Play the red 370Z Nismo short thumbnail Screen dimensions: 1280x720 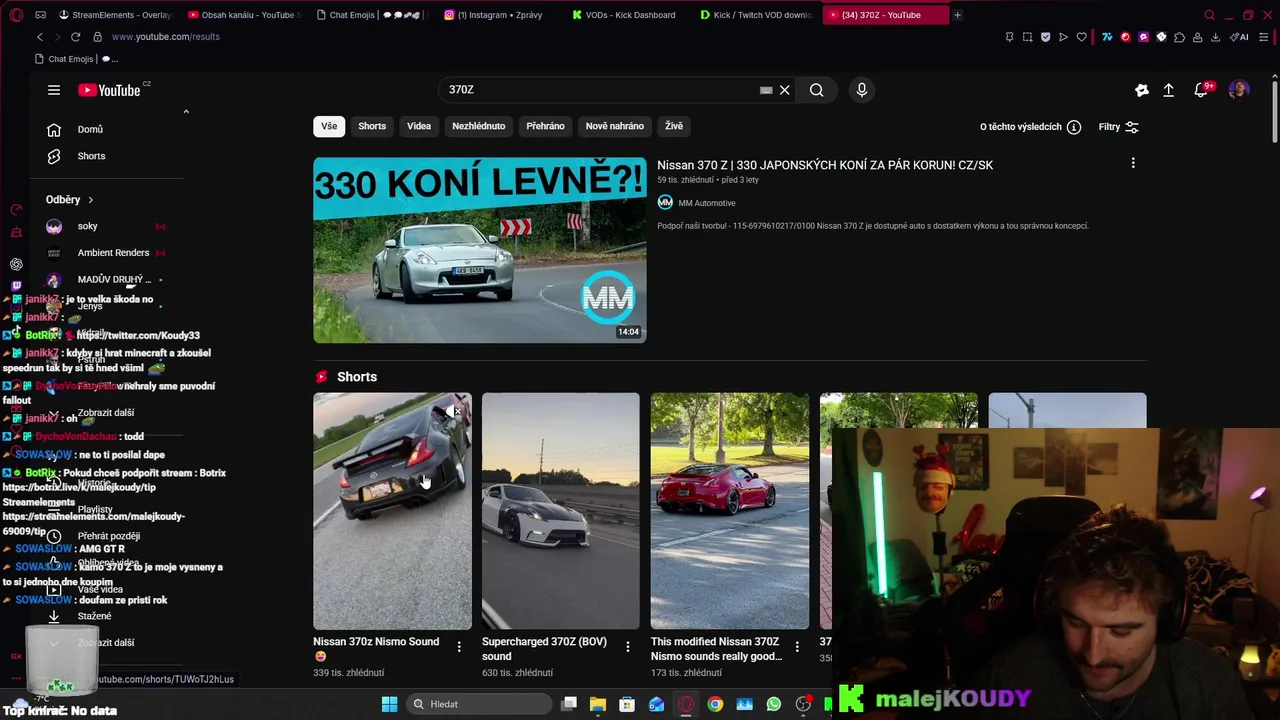[x=729, y=511]
